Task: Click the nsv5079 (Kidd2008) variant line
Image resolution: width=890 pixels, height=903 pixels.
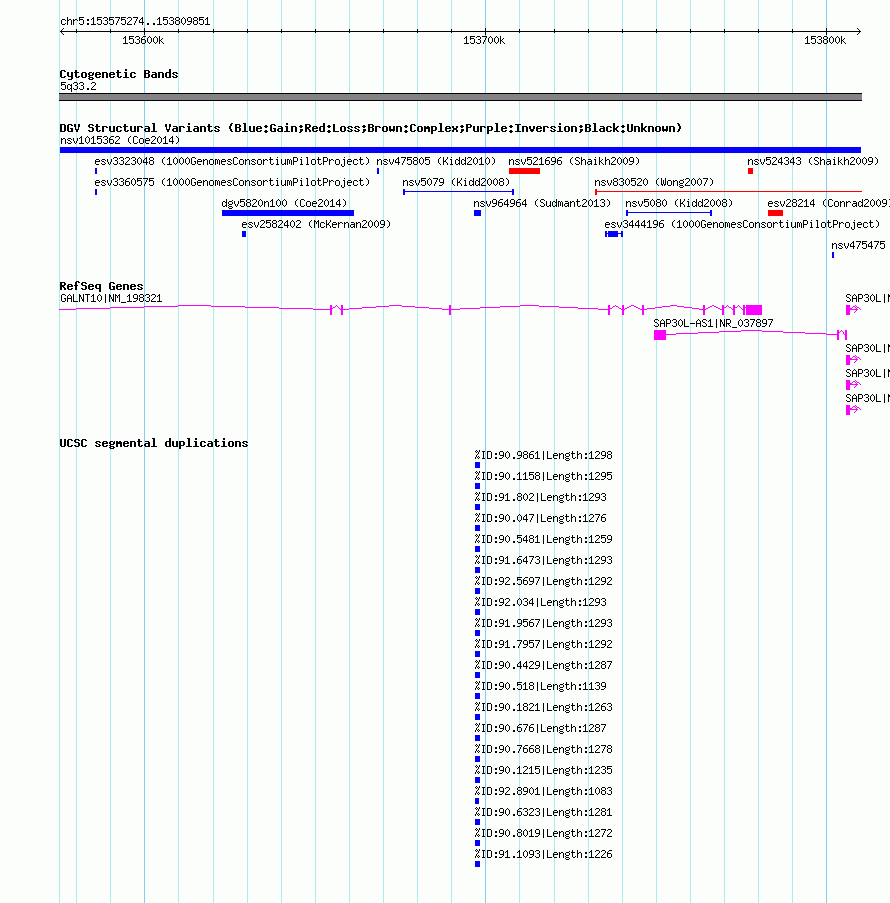Action: point(459,192)
